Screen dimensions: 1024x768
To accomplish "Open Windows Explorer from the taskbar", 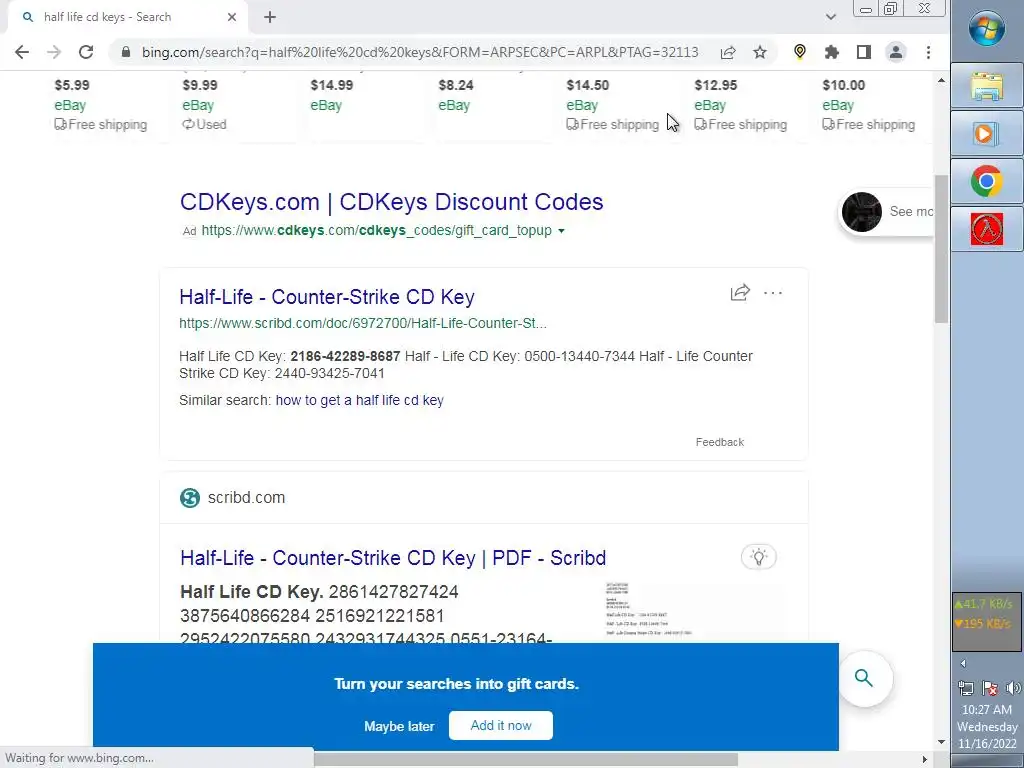I will (987, 86).
